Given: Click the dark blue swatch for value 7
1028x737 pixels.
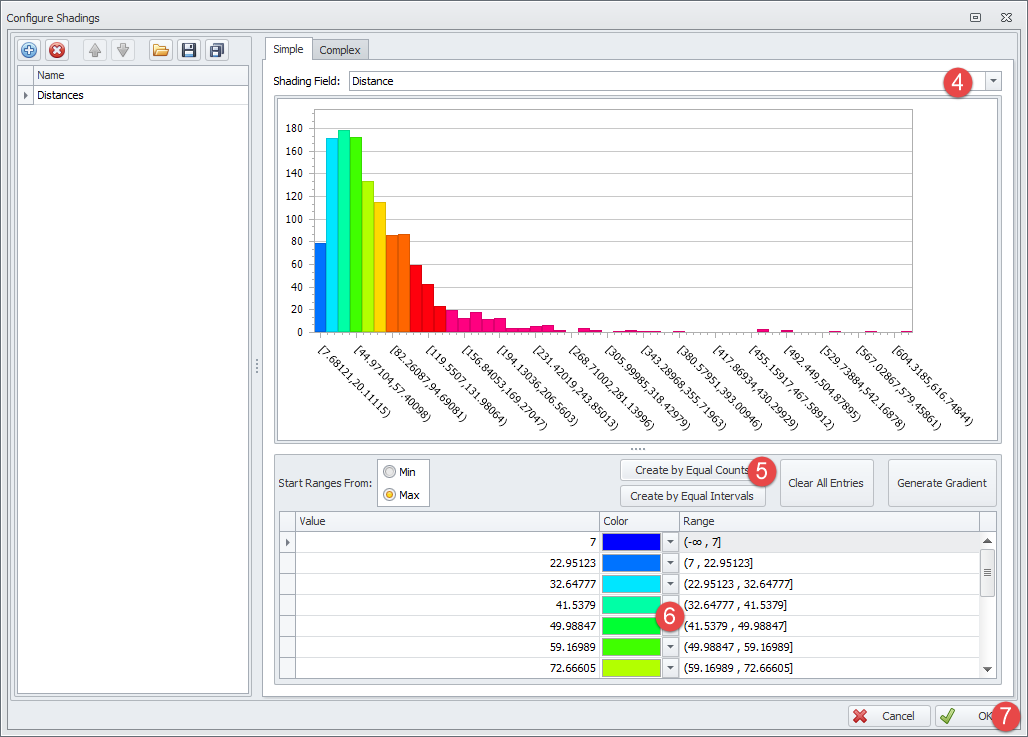Looking at the screenshot, I should 631,542.
